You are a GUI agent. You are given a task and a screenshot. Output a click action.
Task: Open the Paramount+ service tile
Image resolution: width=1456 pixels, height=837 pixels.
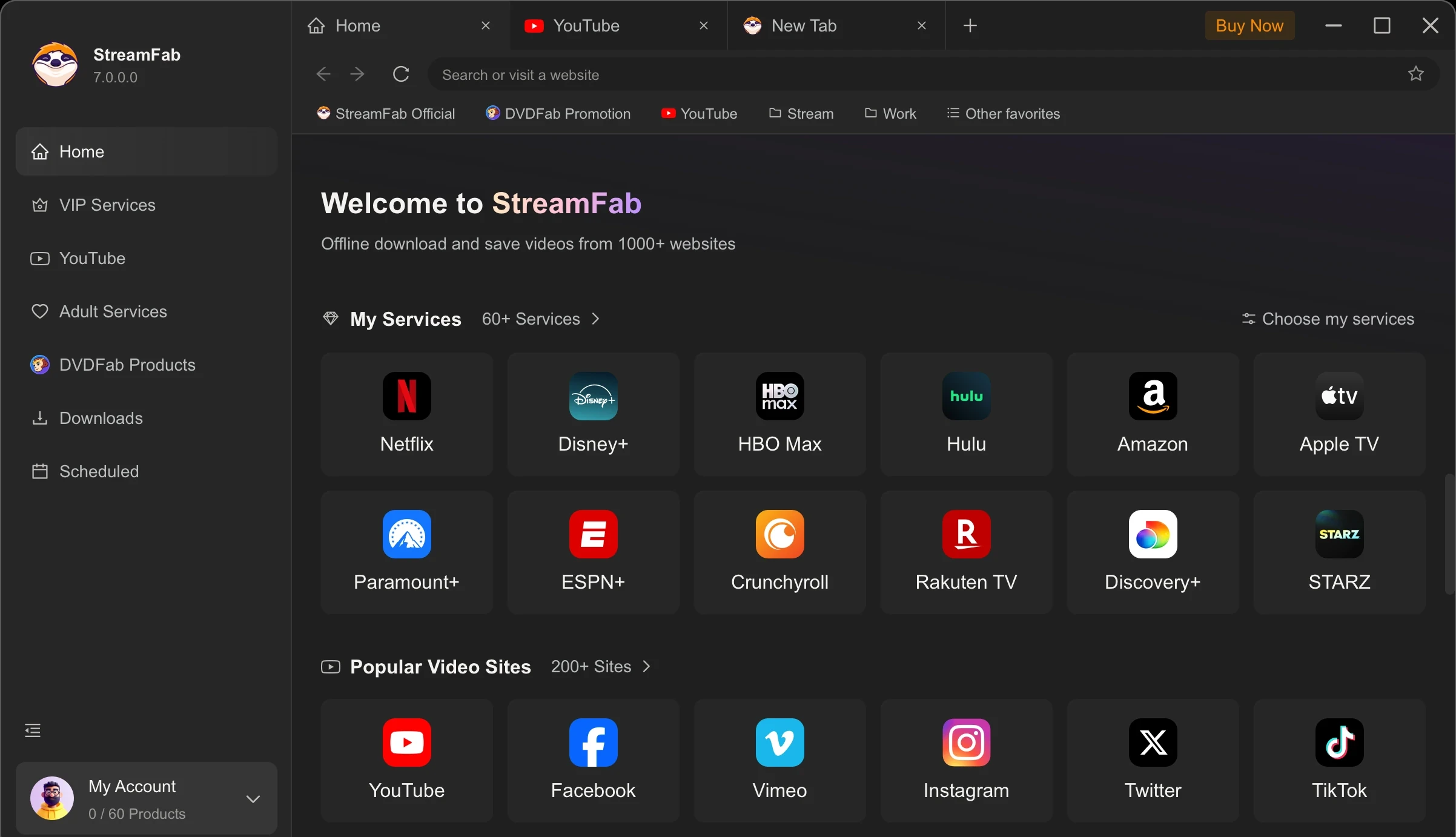coord(406,552)
